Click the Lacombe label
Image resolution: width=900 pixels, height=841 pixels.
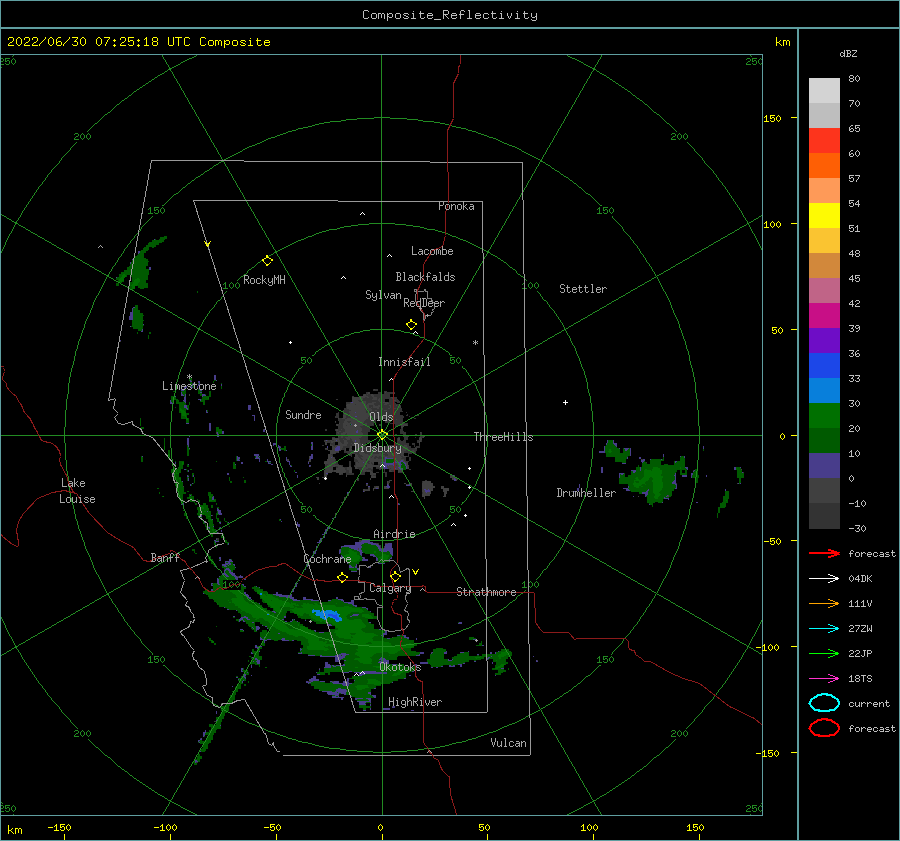432,251
